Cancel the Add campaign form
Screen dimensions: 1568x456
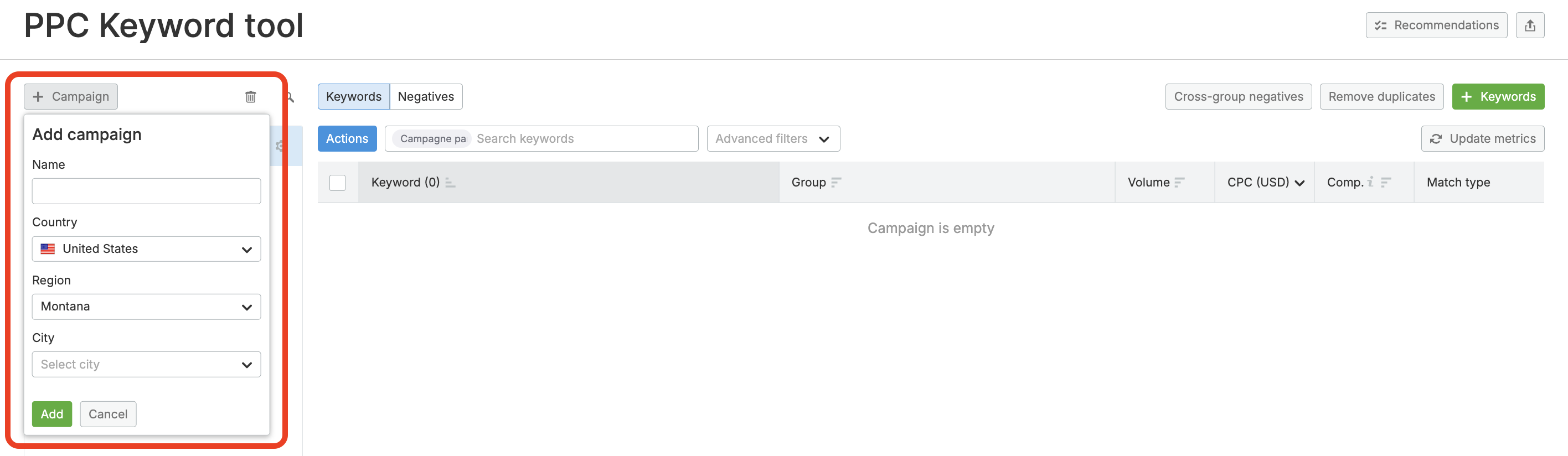pos(108,414)
